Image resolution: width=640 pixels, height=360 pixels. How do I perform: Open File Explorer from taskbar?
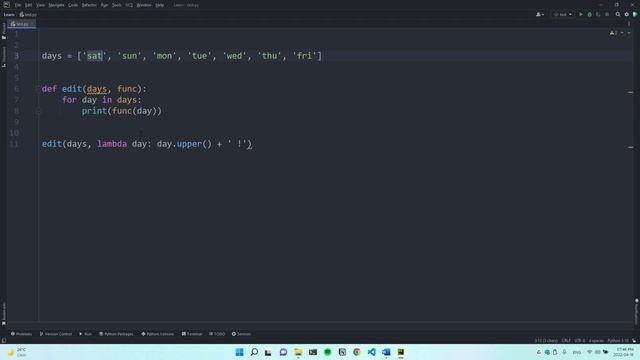tap(298, 352)
